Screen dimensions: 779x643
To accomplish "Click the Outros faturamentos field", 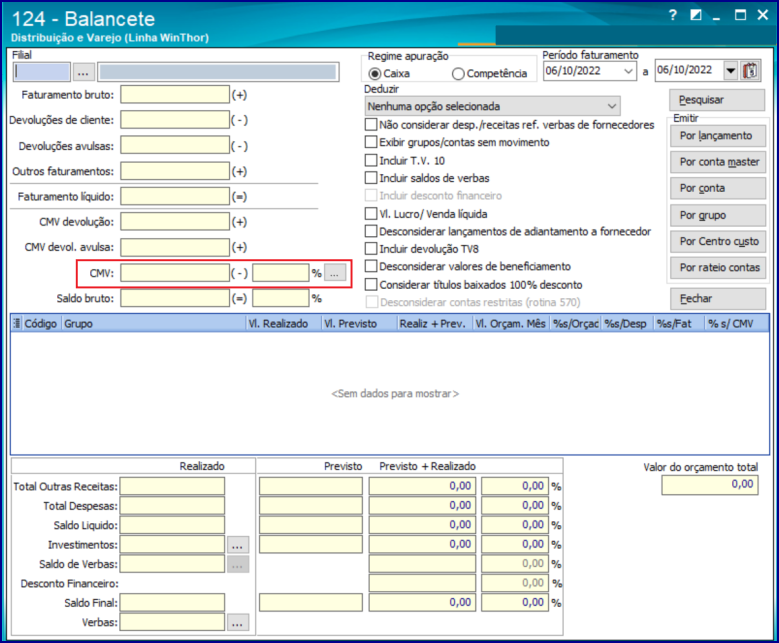I will click(x=175, y=171).
